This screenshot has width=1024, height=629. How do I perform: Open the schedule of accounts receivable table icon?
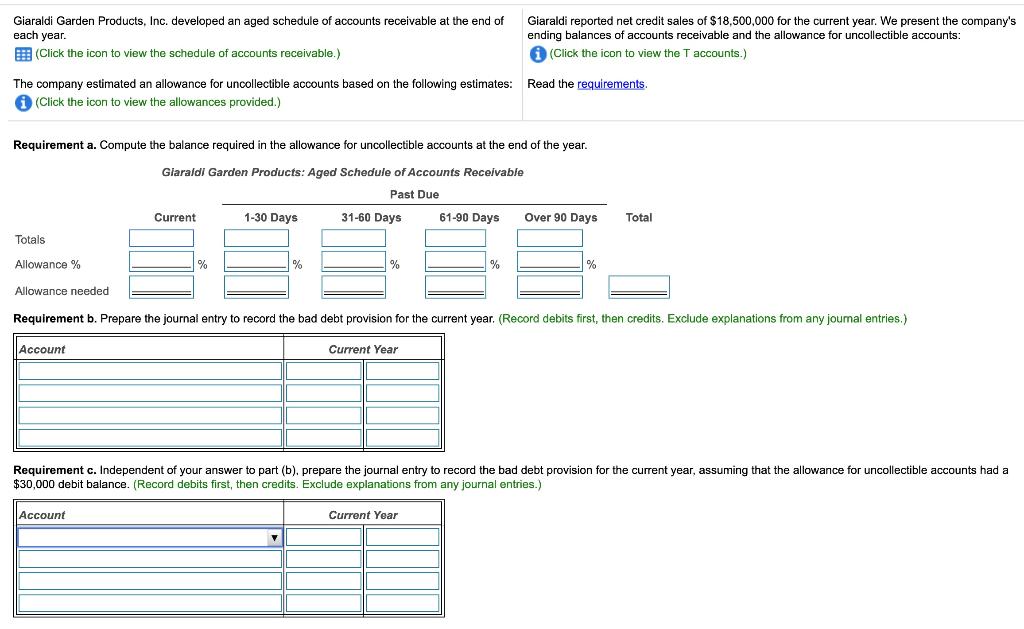point(23,54)
